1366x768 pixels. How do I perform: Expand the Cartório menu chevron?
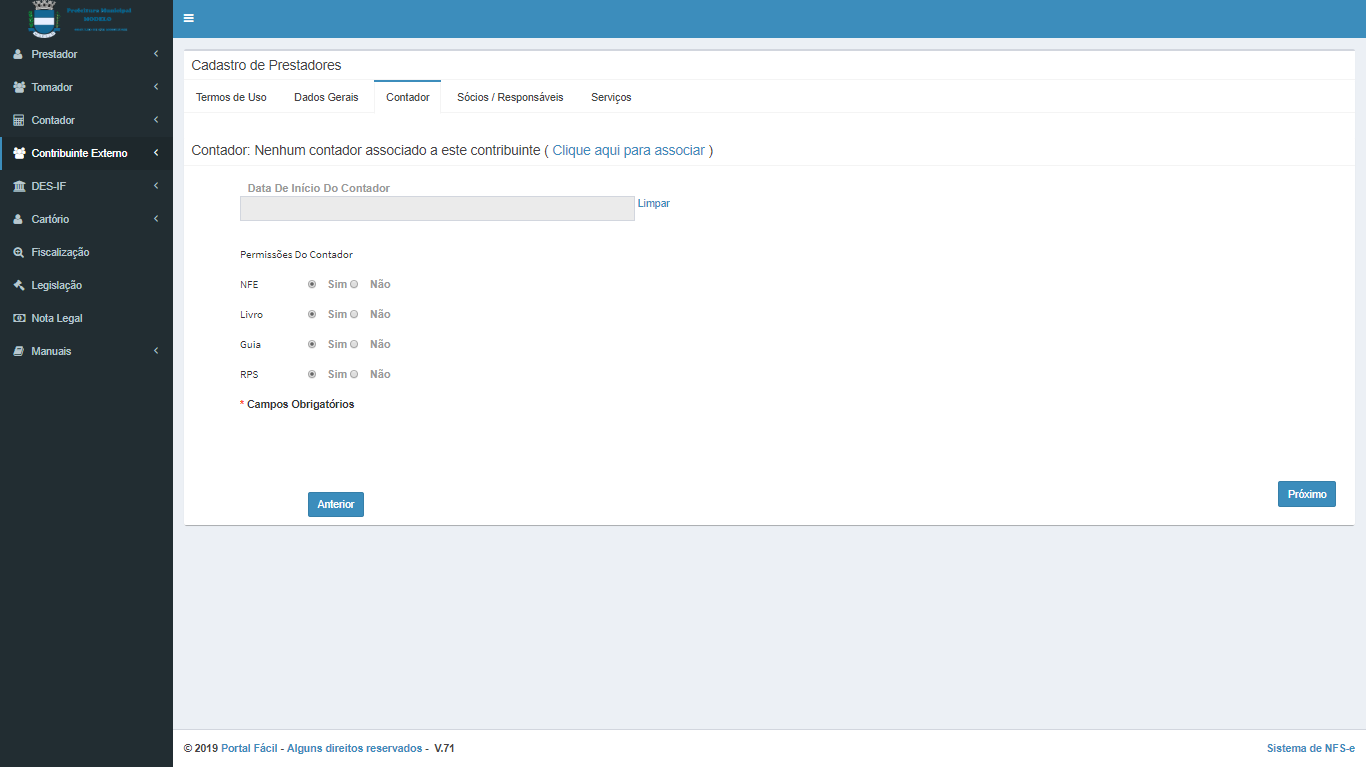(156, 219)
